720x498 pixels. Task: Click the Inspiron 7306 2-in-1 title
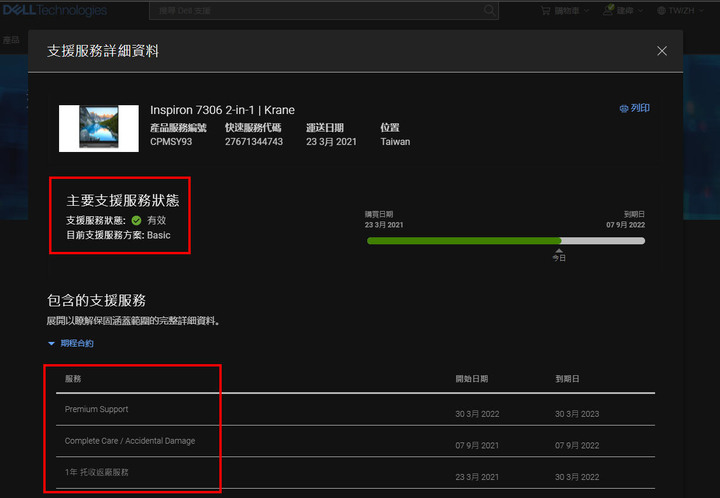(x=222, y=110)
